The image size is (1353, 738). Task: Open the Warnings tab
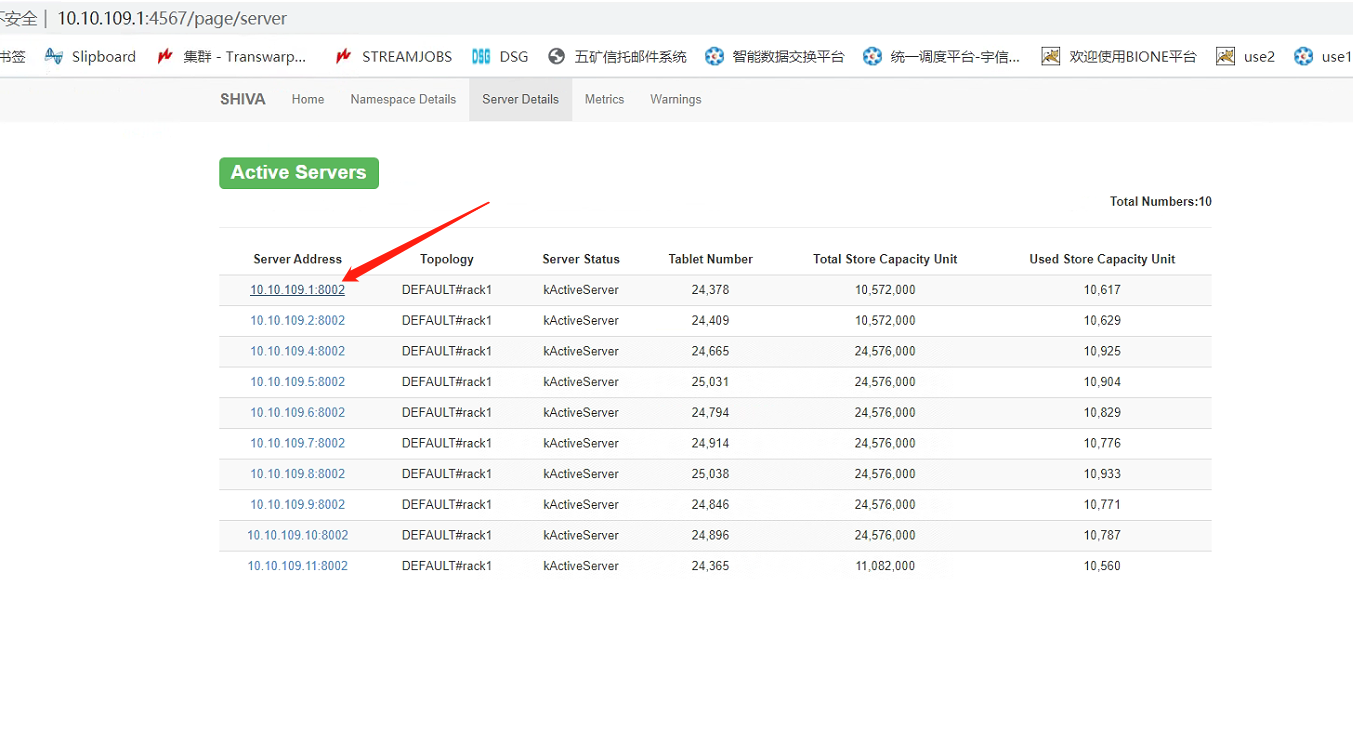click(676, 99)
